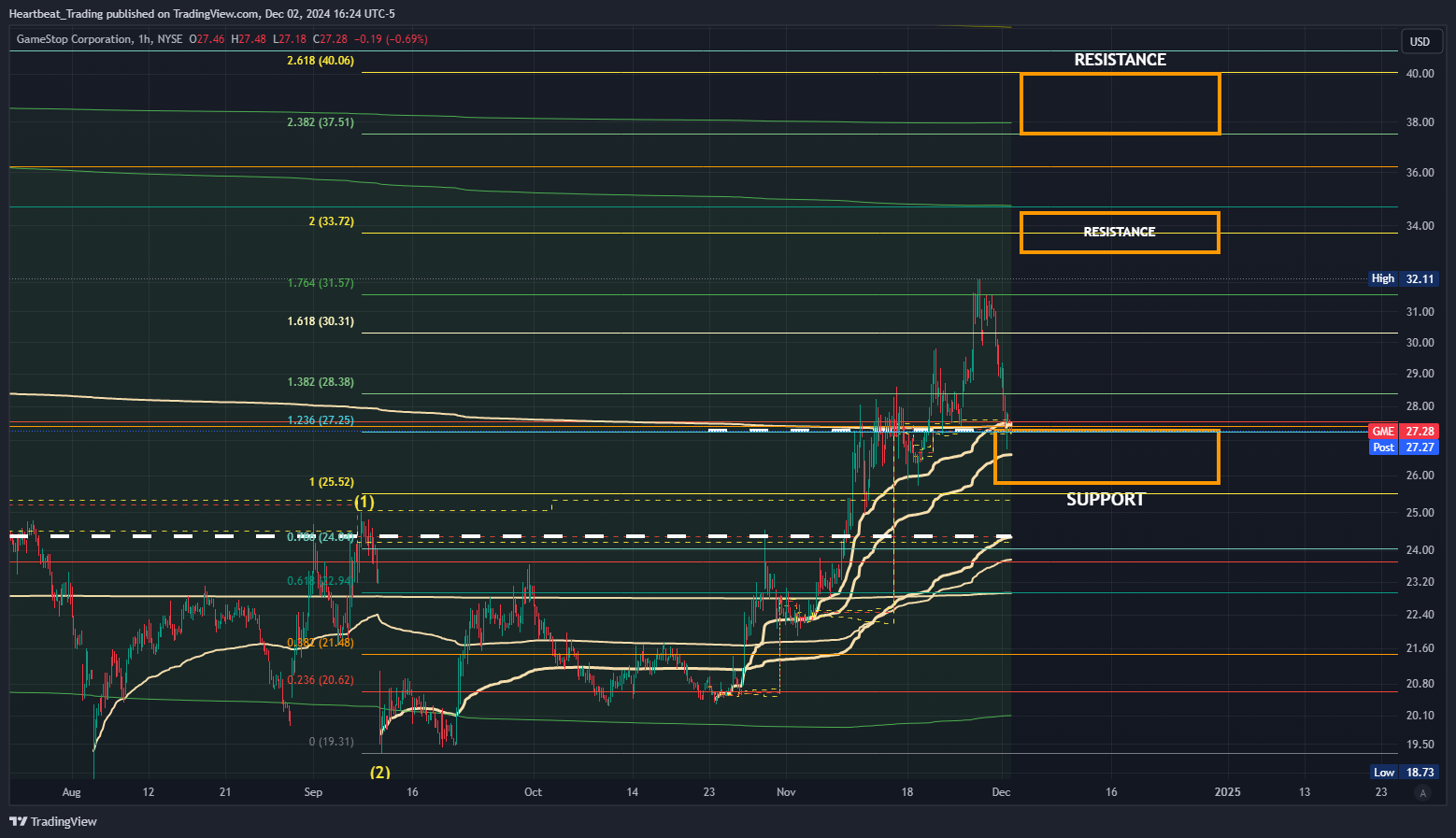The height and width of the screenshot is (838, 1456).
Task: Click the low value L27.18
Action: (290, 39)
